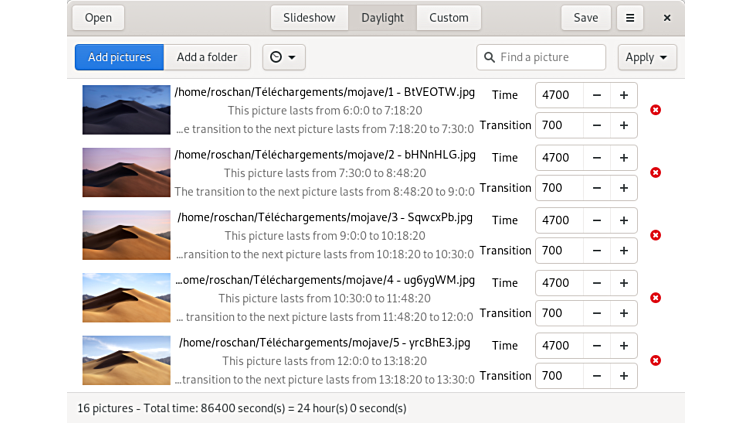Click Add a folder button

pyautogui.click(x=207, y=57)
